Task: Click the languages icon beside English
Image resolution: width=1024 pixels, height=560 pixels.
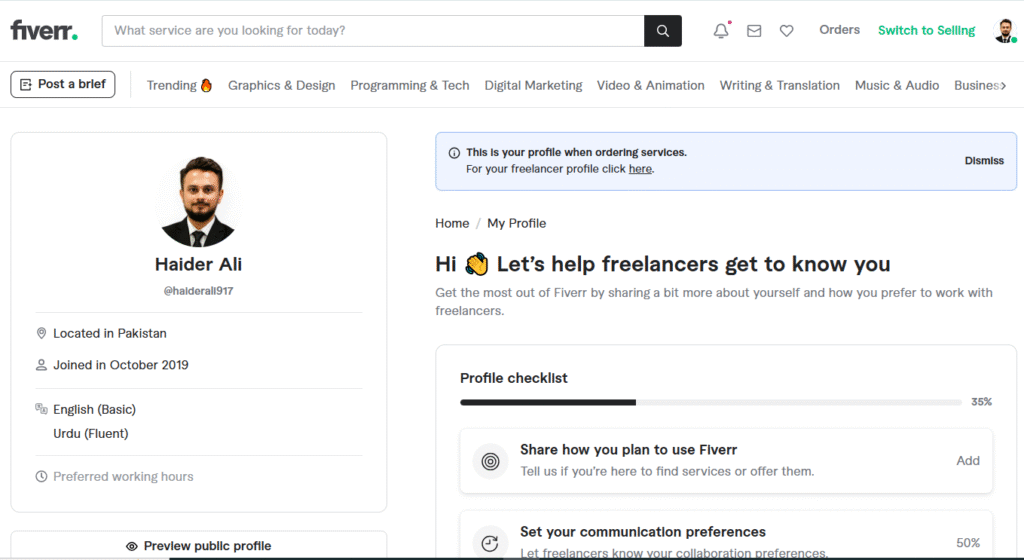Action: (41, 409)
